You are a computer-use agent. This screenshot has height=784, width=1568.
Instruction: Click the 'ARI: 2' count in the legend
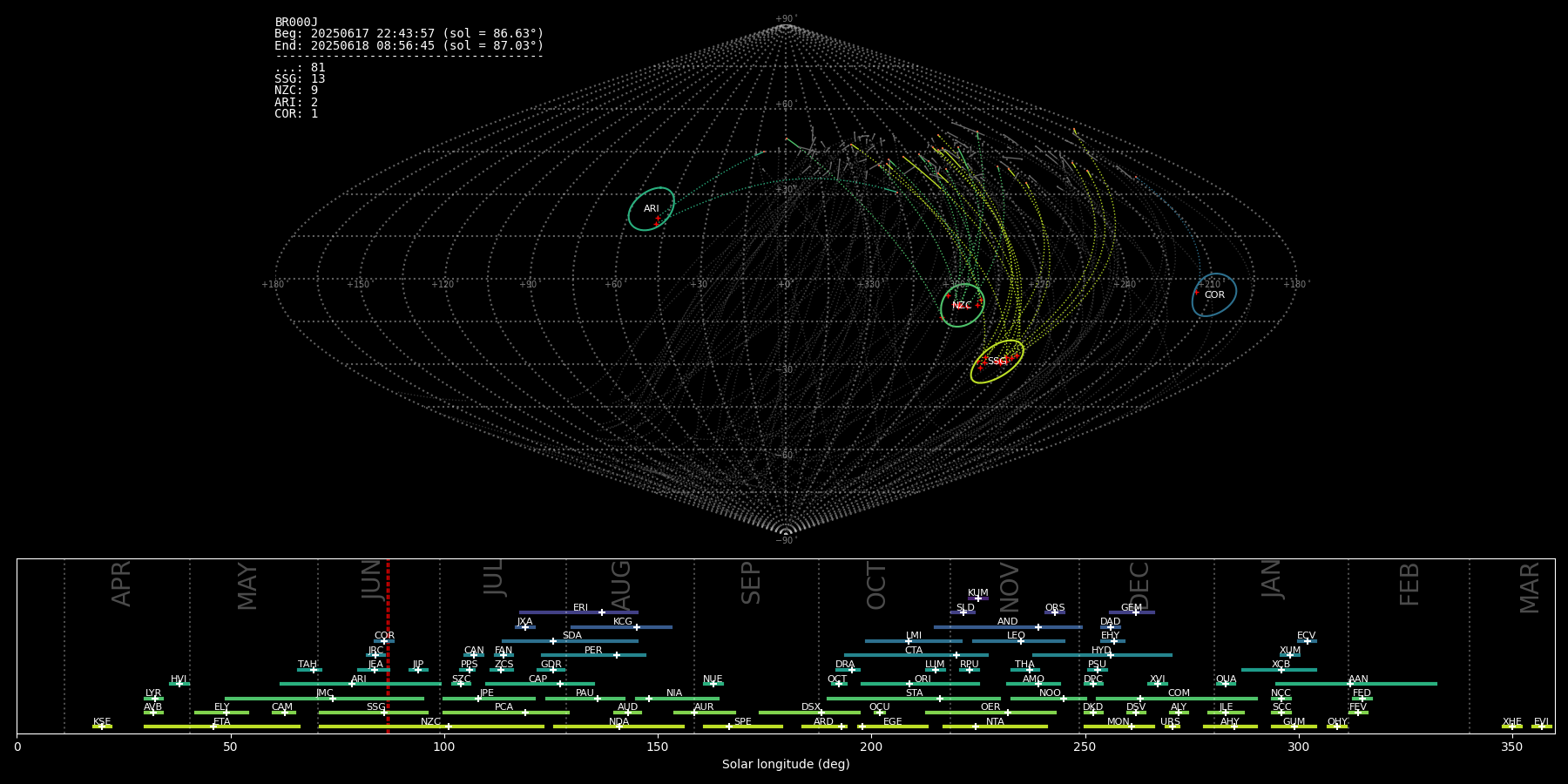pos(296,102)
